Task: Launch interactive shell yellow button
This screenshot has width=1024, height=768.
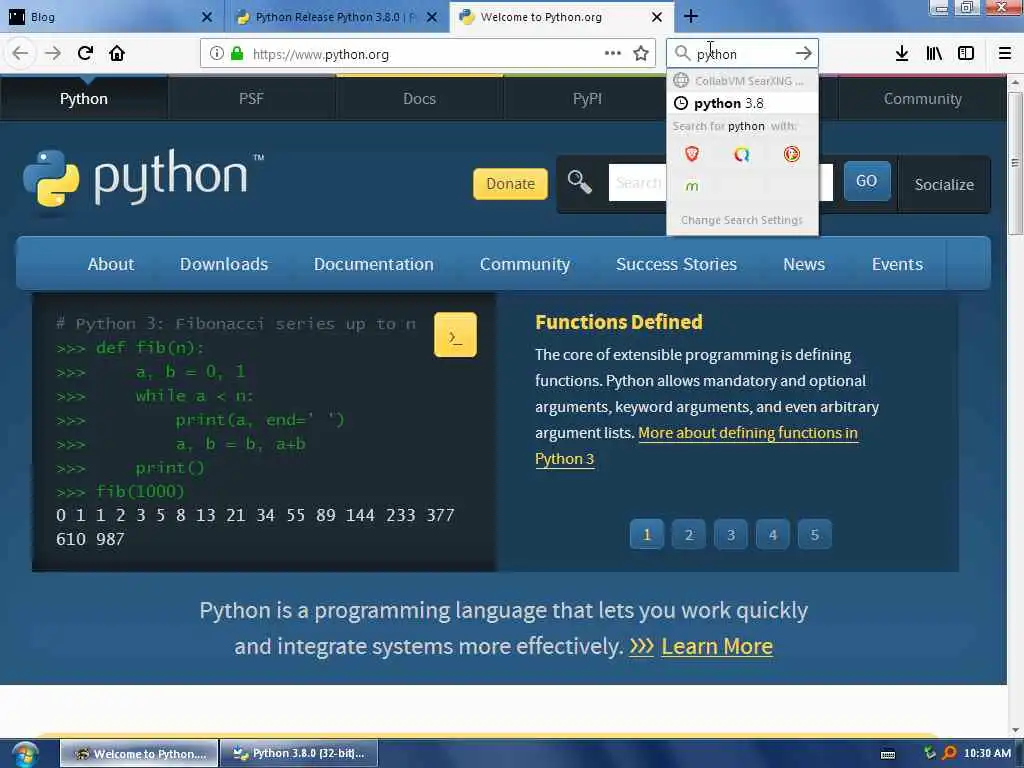Action: 455,335
